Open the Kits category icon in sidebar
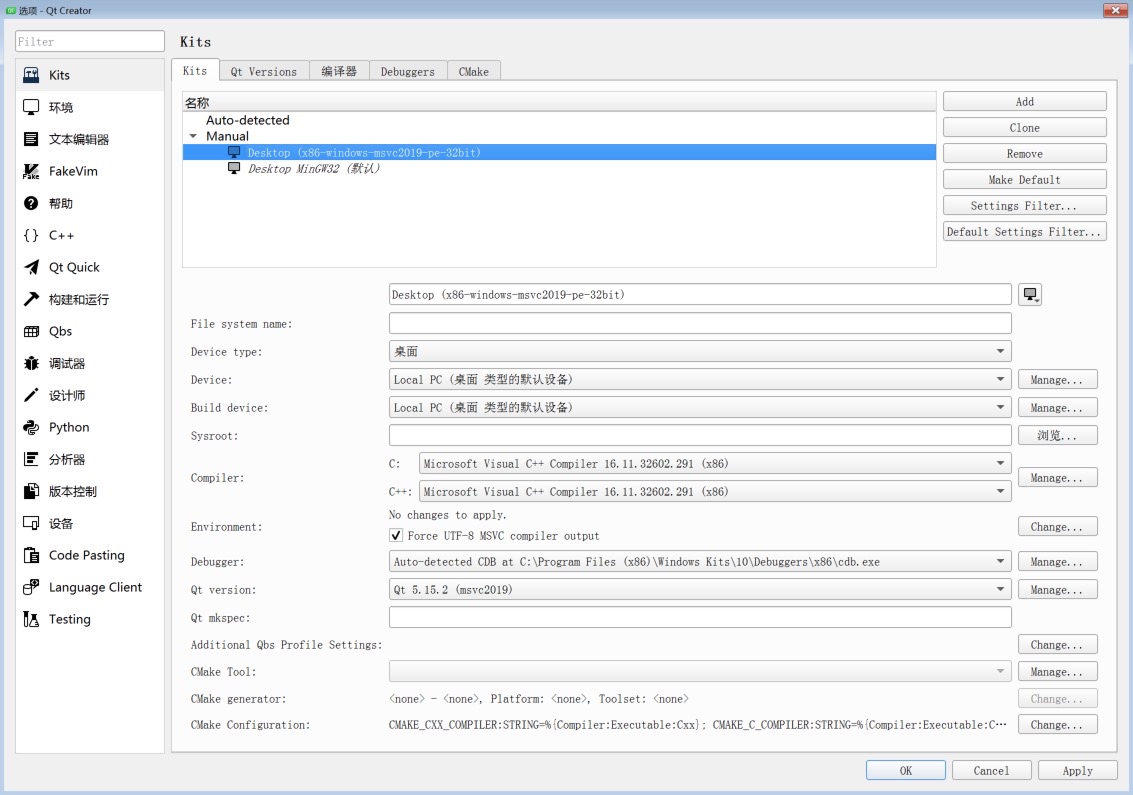 31,75
